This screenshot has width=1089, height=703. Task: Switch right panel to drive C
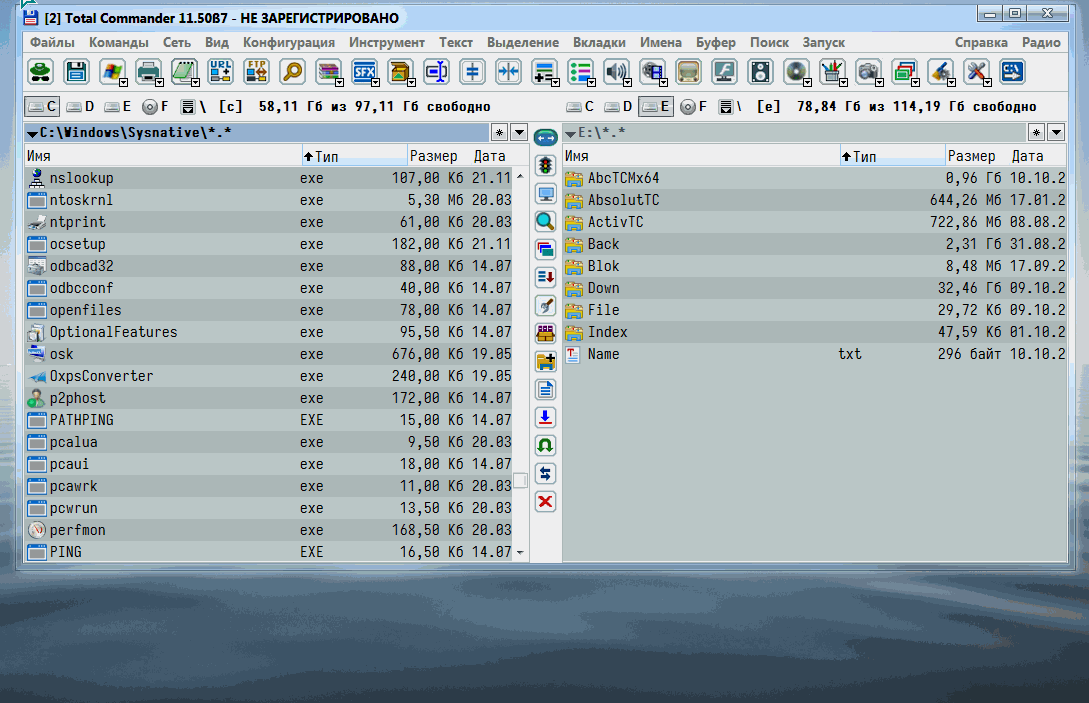(580, 106)
